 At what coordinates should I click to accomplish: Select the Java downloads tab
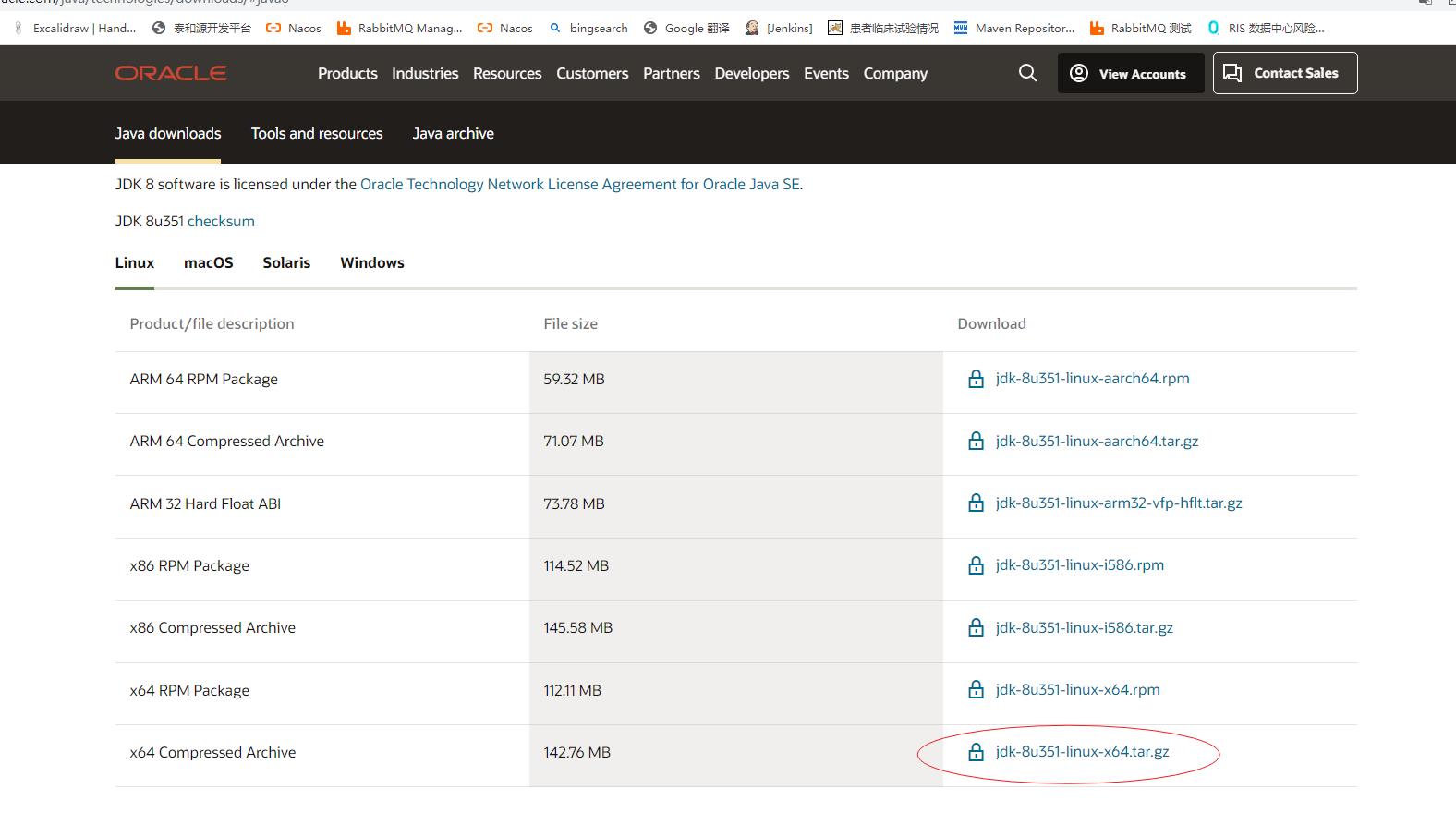[168, 133]
